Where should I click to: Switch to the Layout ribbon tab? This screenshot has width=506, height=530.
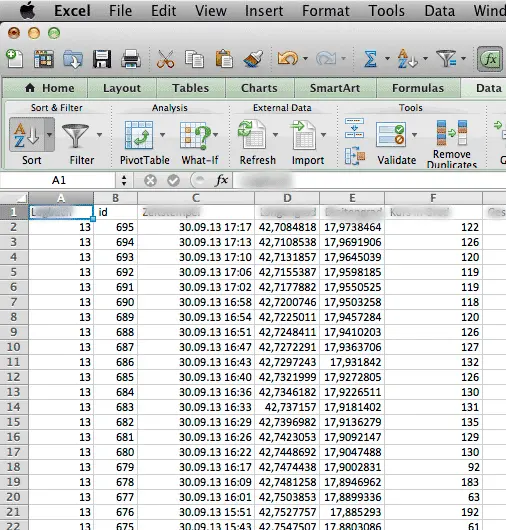pos(122,88)
